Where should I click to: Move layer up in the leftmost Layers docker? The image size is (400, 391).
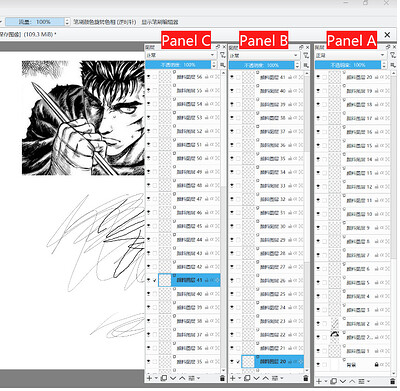click(x=182, y=378)
